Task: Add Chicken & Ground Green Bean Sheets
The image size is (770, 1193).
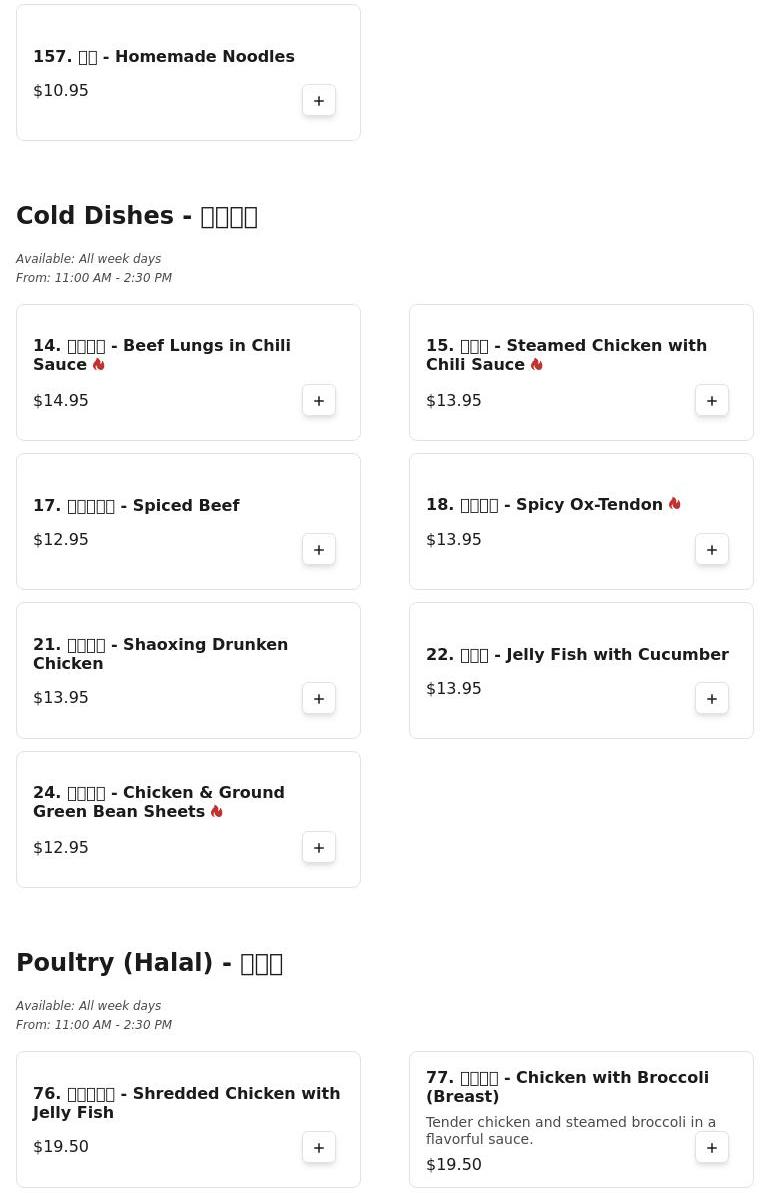Action: (x=319, y=848)
